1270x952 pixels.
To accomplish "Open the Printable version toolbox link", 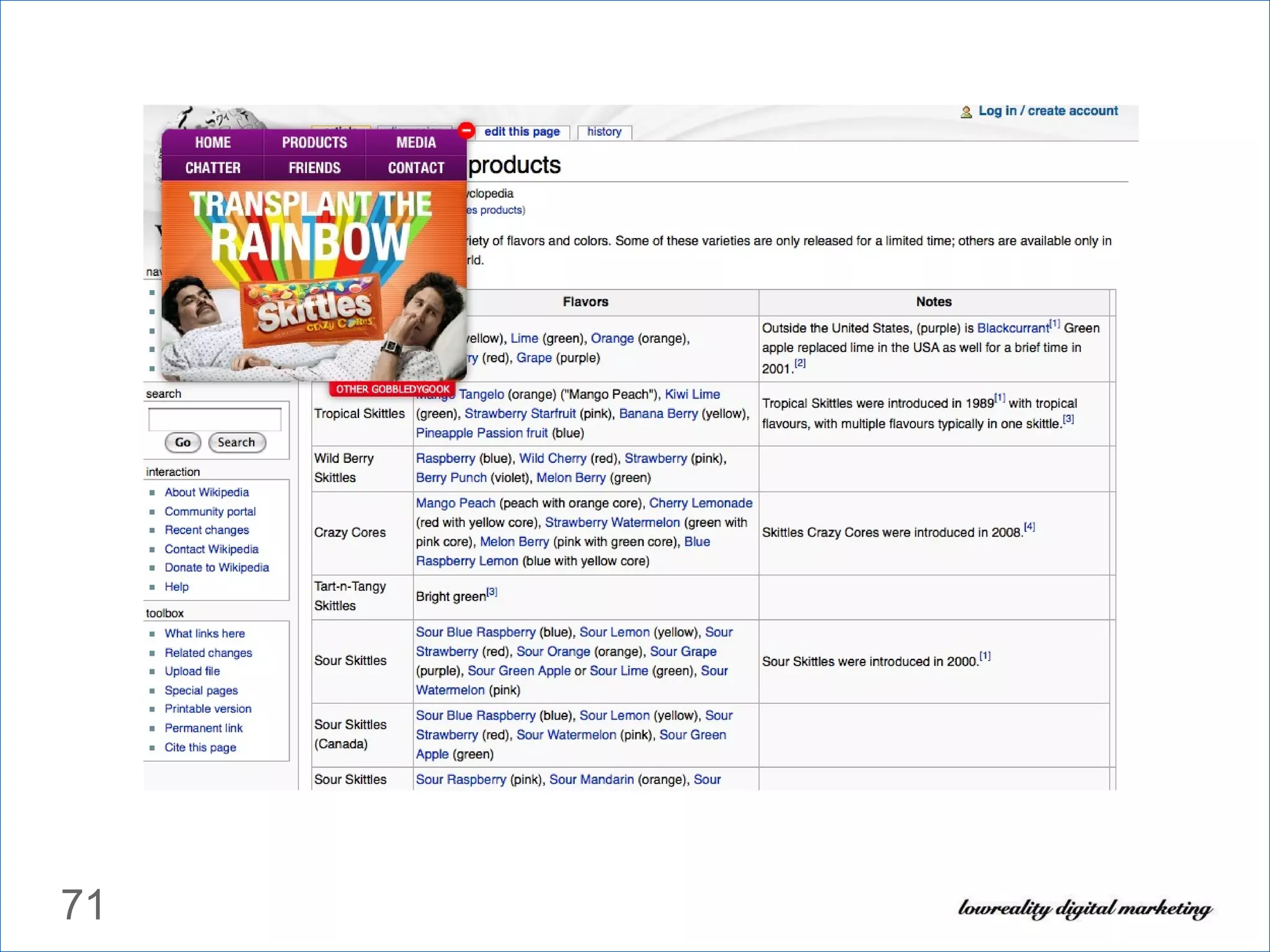I will pyautogui.click(x=208, y=709).
